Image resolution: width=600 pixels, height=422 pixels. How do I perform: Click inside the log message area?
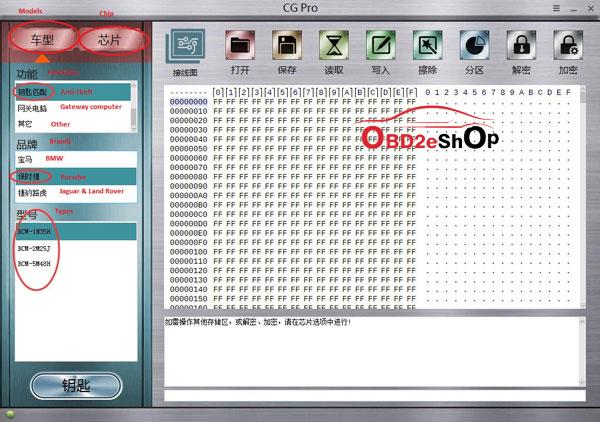click(x=371, y=352)
